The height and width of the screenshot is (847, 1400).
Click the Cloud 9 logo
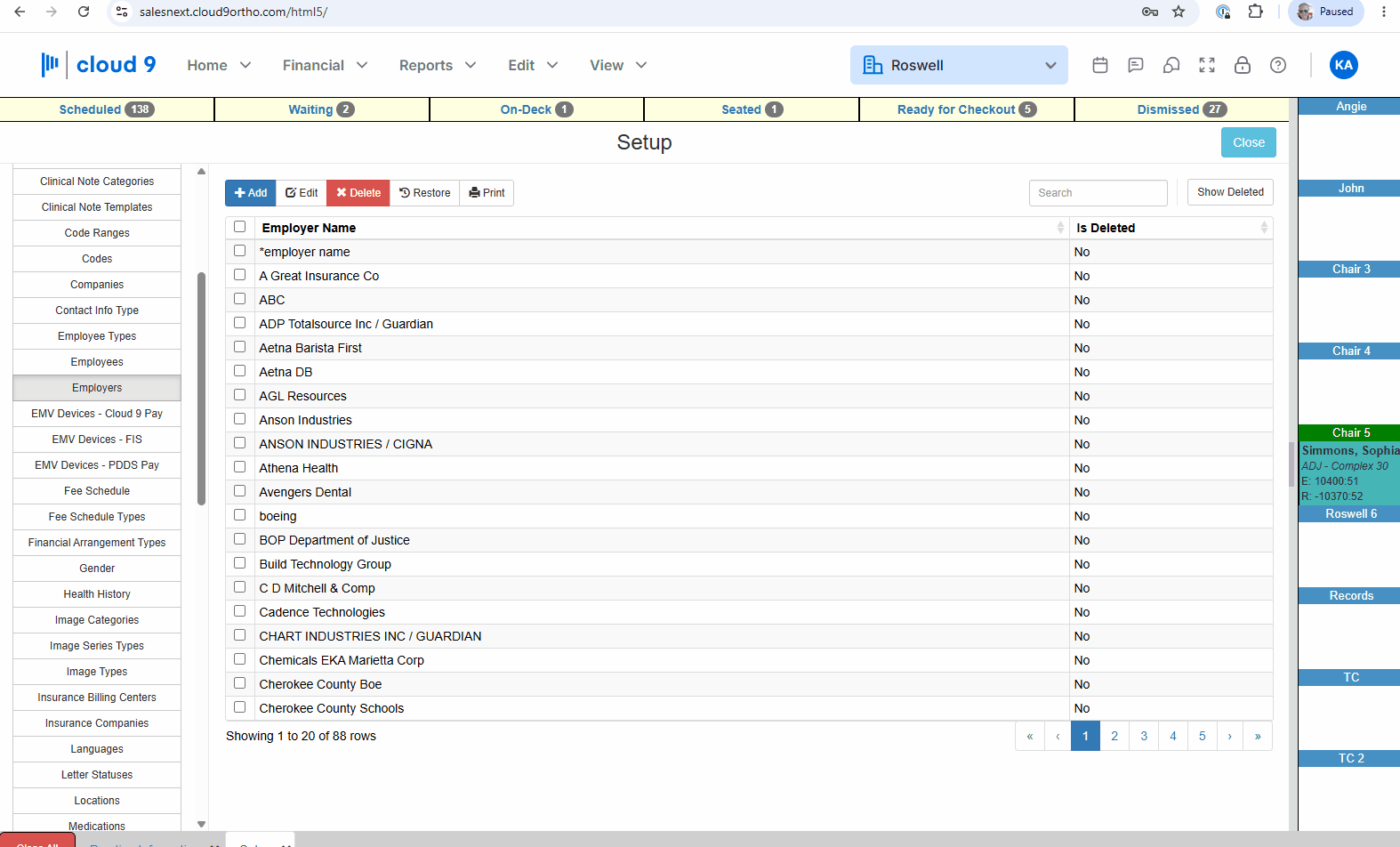coord(98,64)
